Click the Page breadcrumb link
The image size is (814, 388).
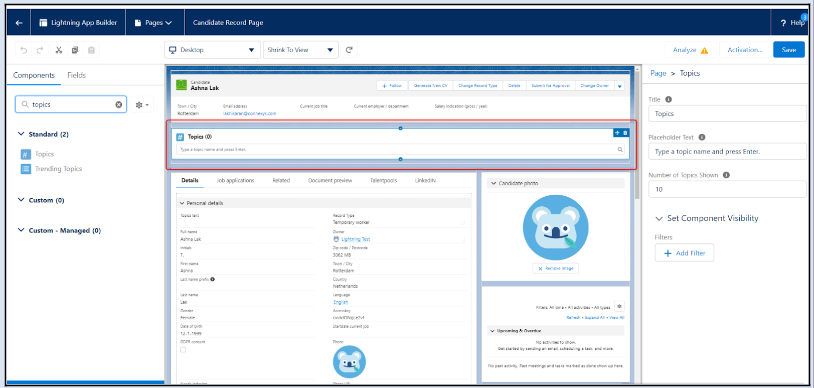658,73
